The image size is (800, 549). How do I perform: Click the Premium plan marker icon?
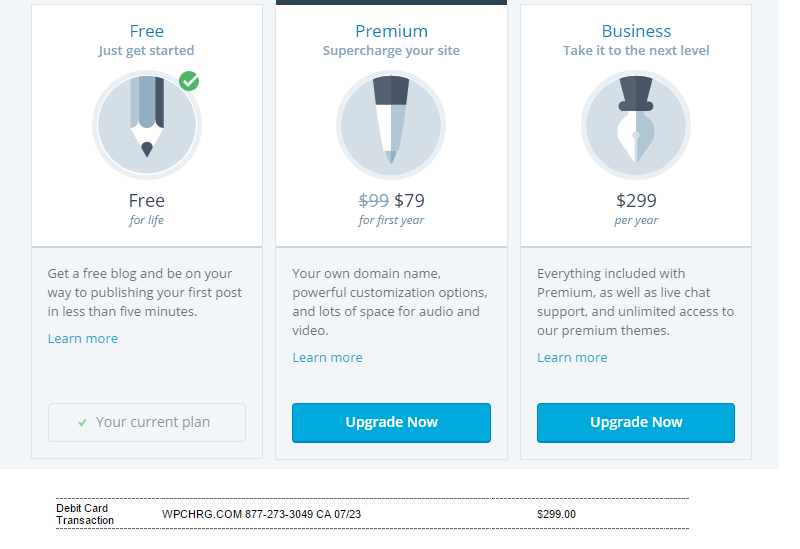[x=391, y=125]
